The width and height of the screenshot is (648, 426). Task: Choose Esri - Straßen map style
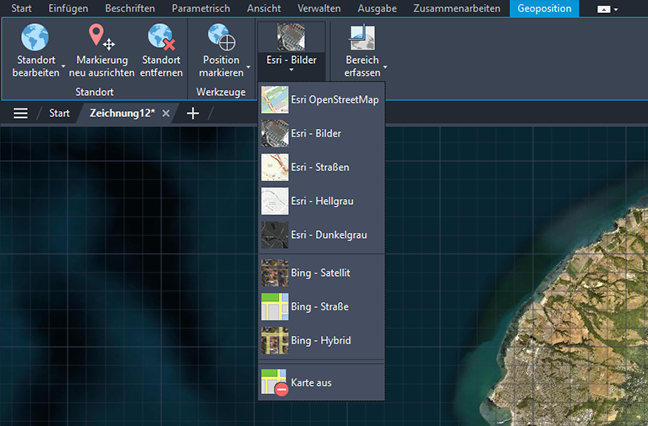322,167
